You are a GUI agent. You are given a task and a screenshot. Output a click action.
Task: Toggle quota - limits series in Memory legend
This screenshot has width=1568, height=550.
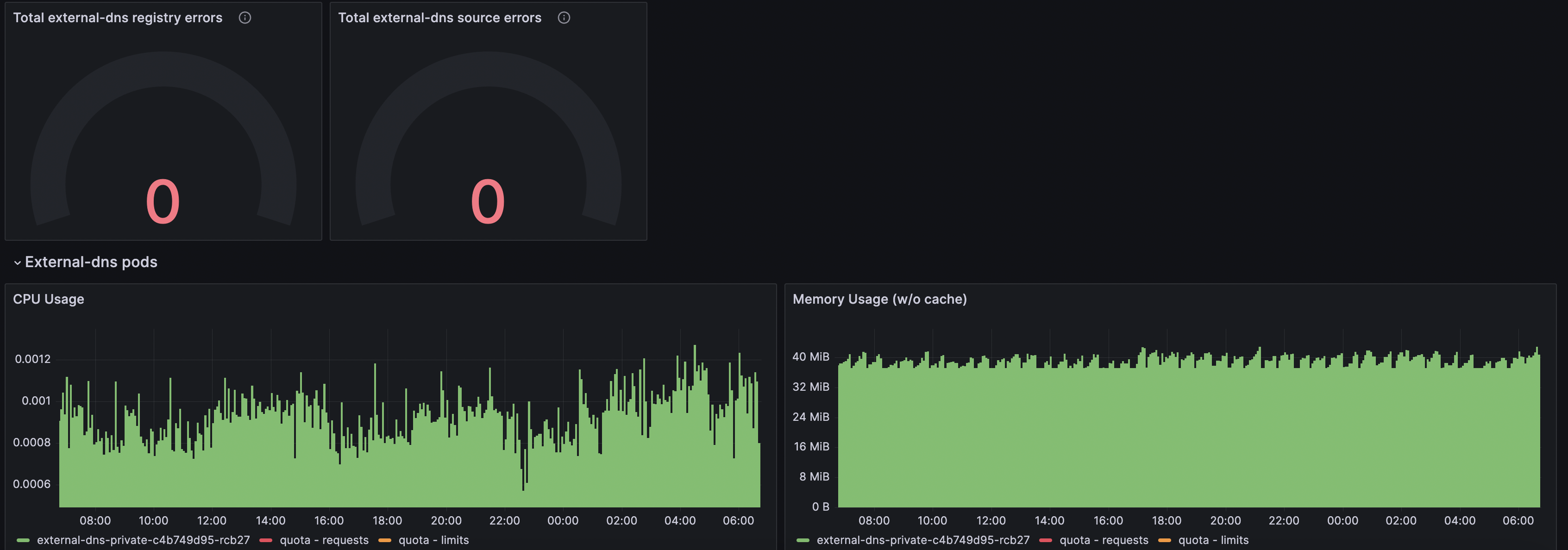pyautogui.click(x=1213, y=540)
